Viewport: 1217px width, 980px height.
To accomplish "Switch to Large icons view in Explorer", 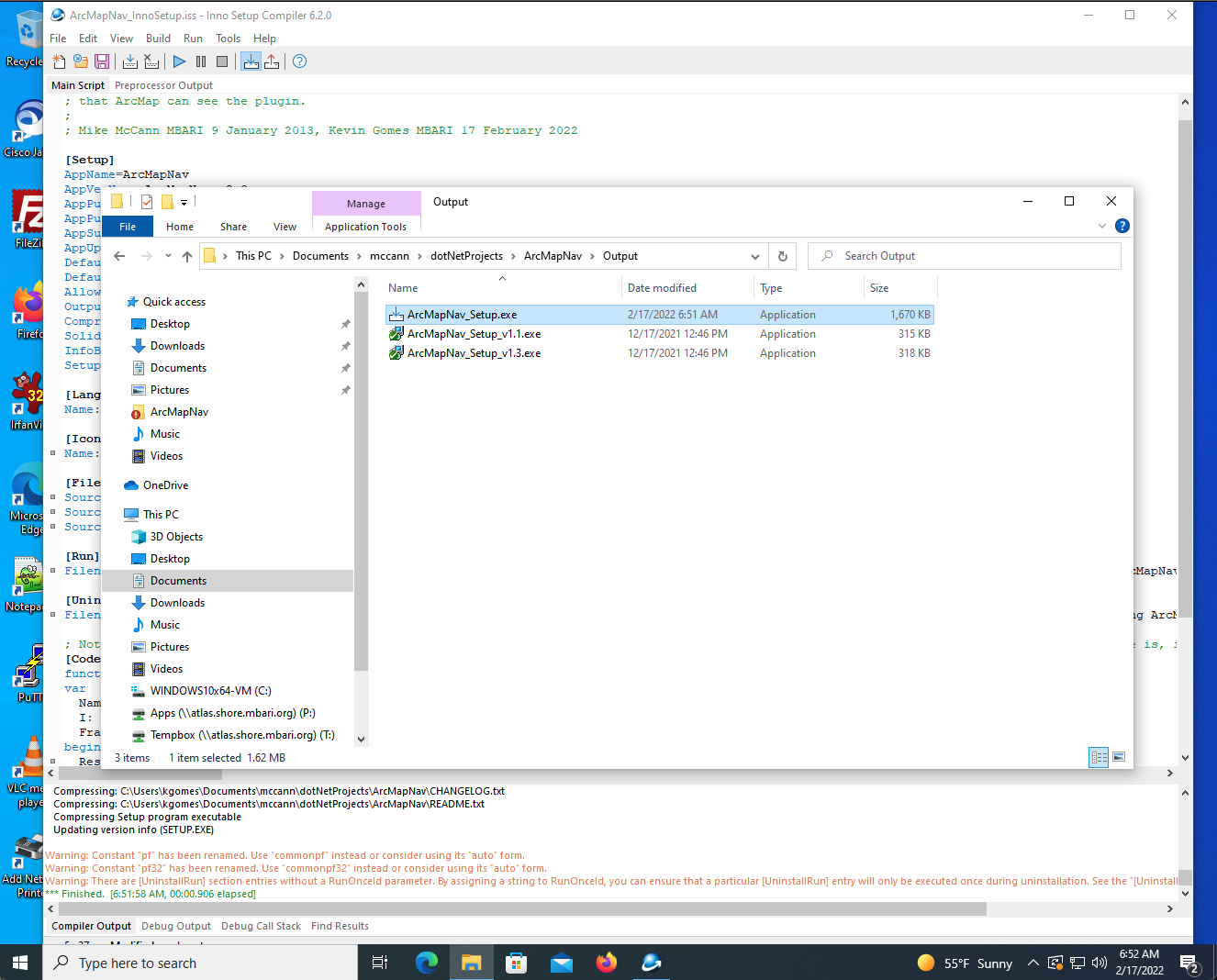I will pos(1119,757).
